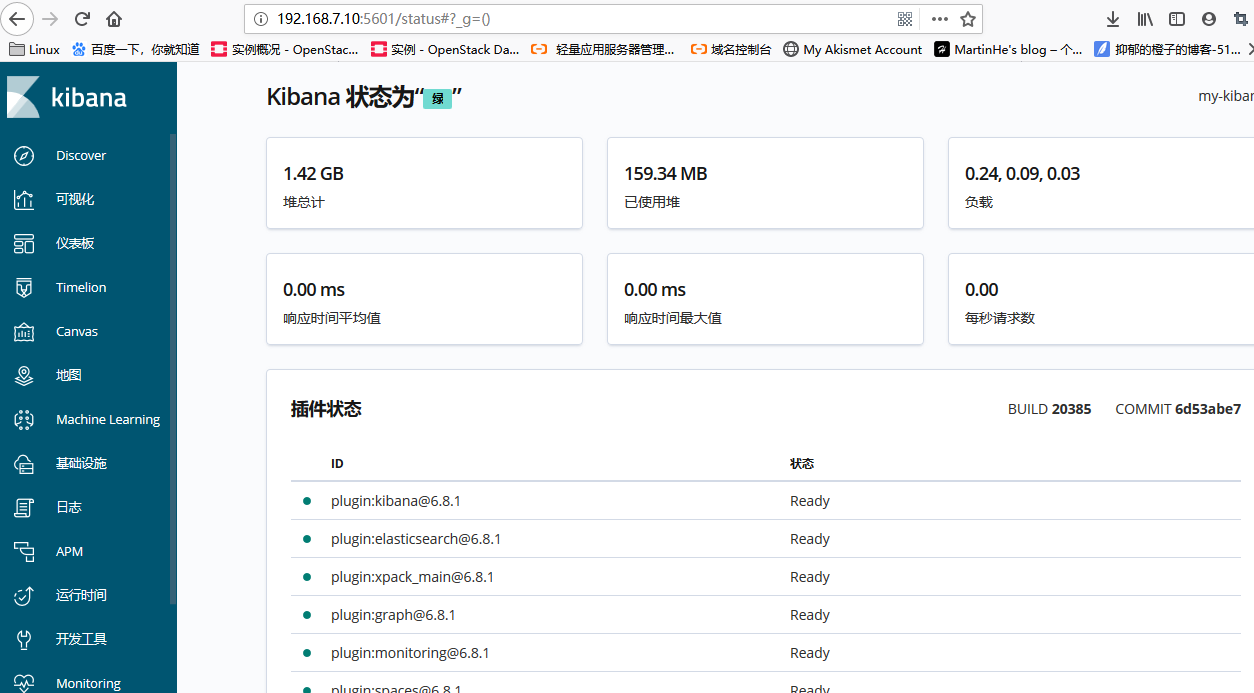Open 日志 in the sidebar
Image resolution: width=1254 pixels, height=693 pixels.
pos(69,508)
